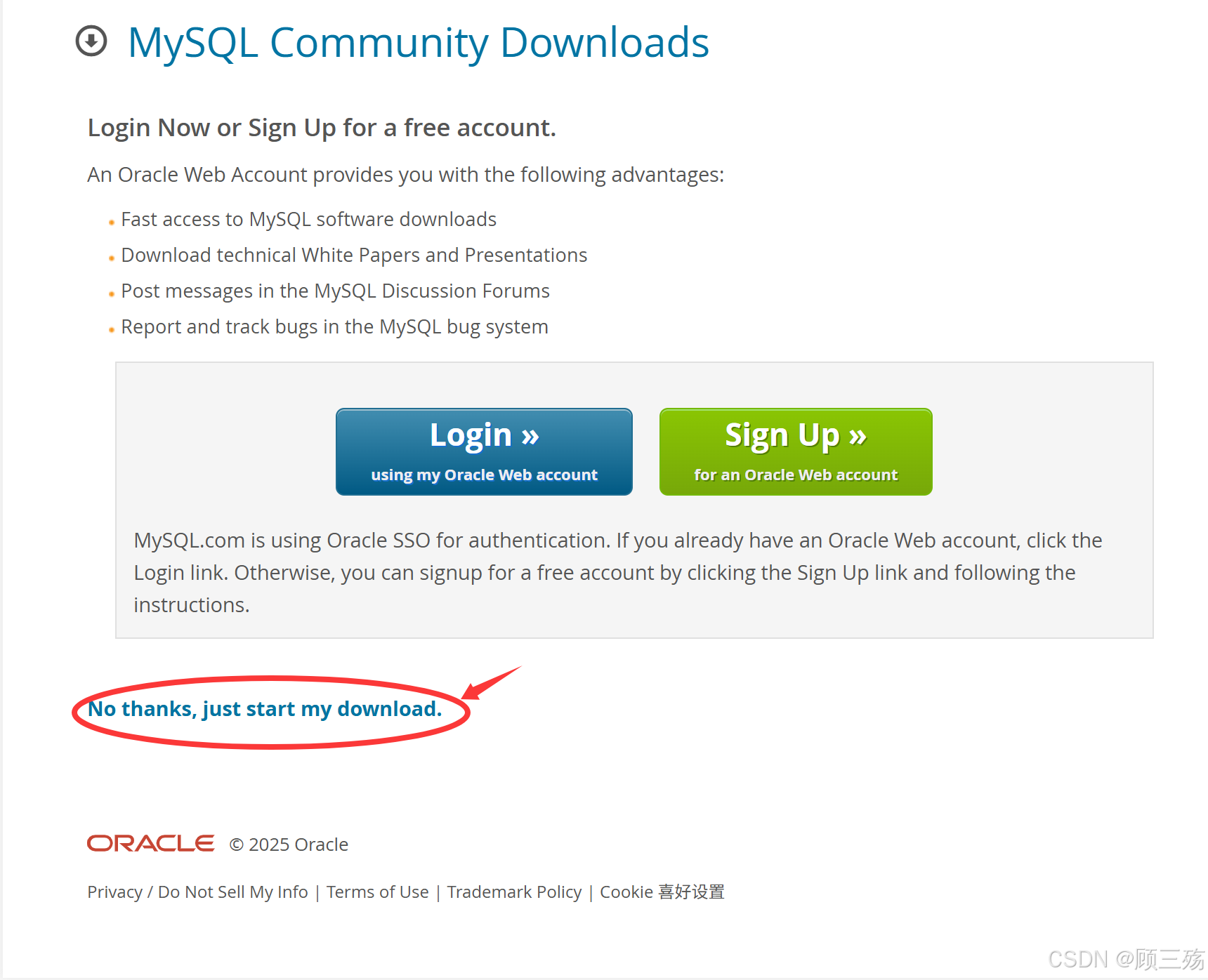Click the 'Post messages in MySQL Discussion Forums' bullet

coord(336,291)
